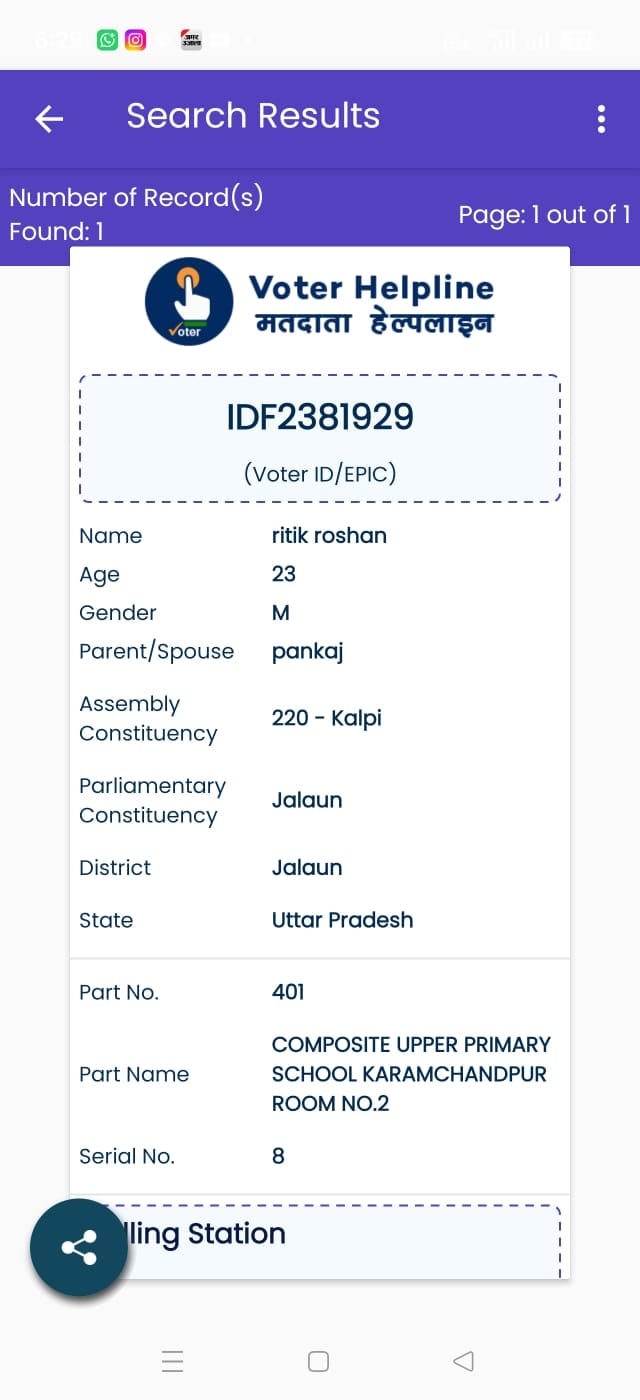The width and height of the screenshot is (640, 1400).
Task: Open the three-dot overflow menu
Action: (x=601, y=119)
